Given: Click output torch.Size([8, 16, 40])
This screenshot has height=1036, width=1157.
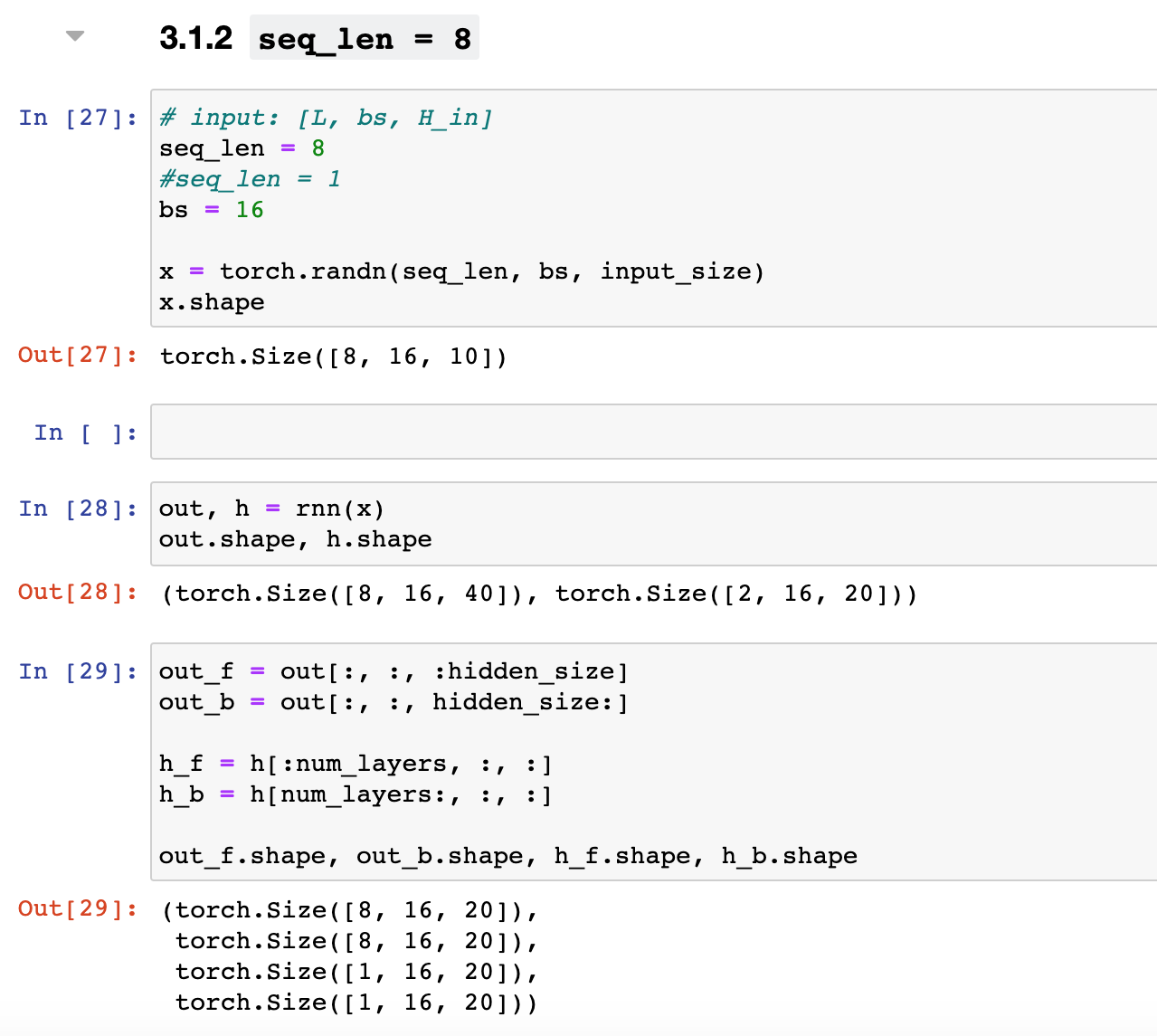Looking at the screenshot, I should (349, 594).
